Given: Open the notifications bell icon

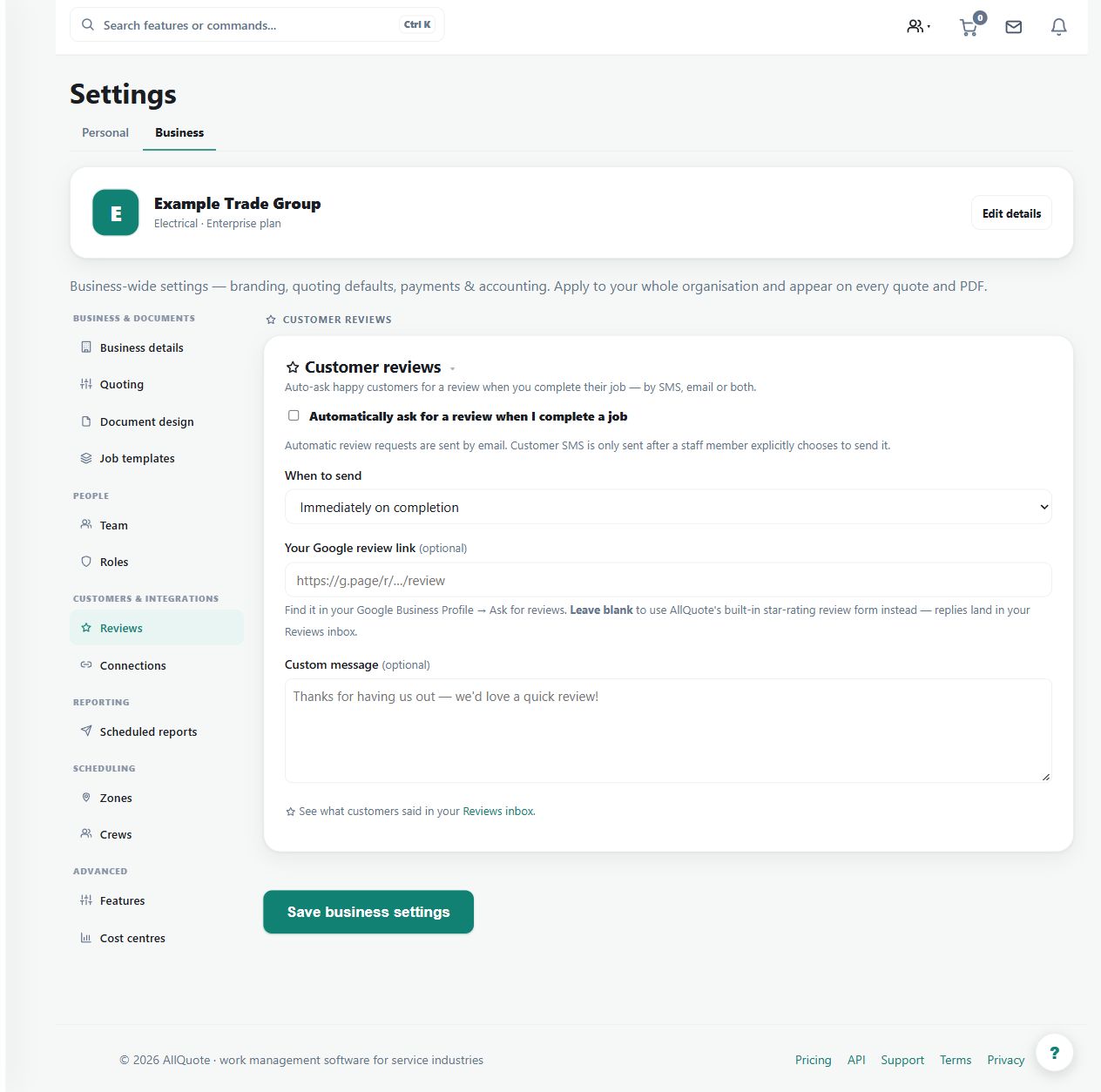Looking at the screenshot, I should point(1058,27).
